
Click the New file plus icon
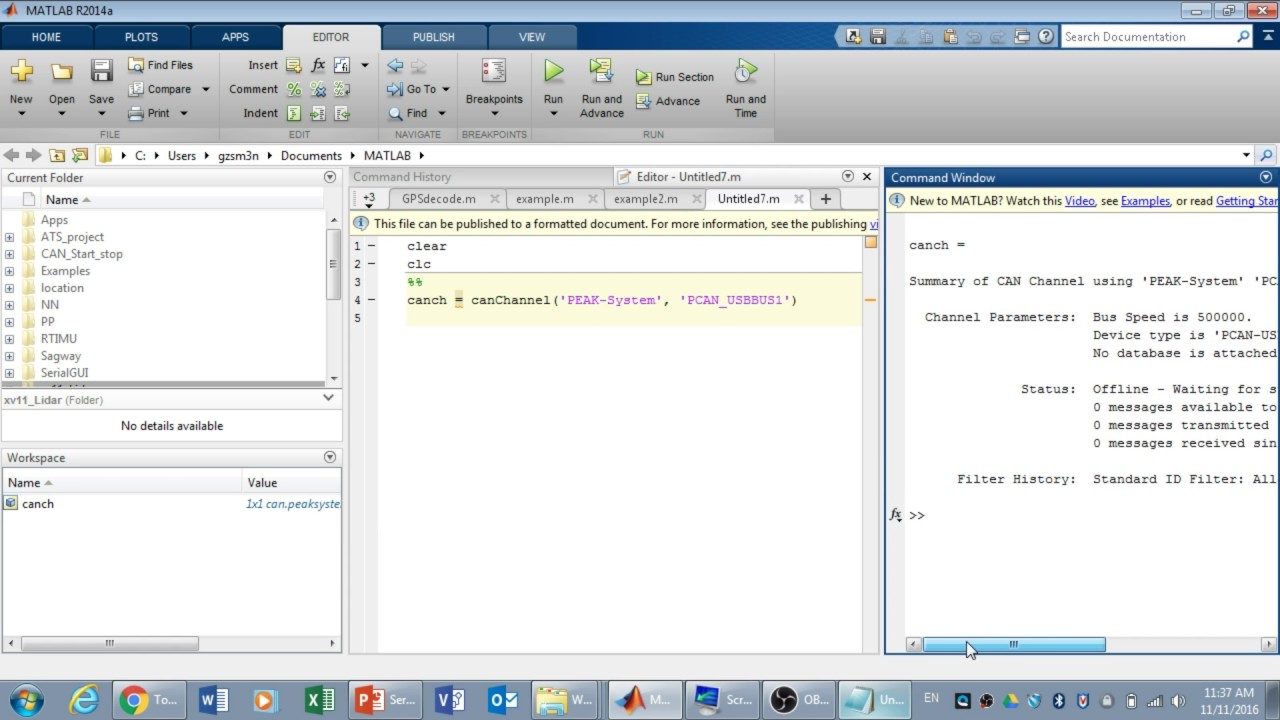(x=21, y=71)
